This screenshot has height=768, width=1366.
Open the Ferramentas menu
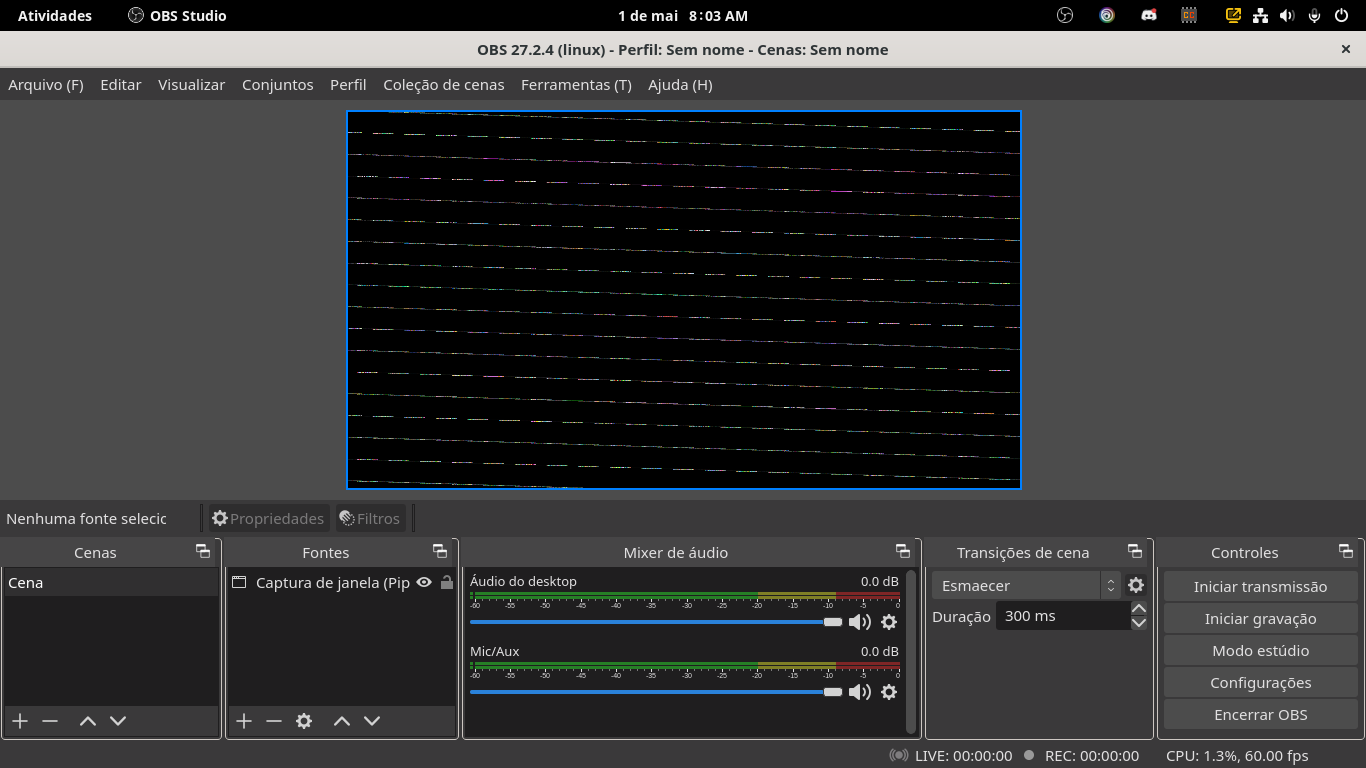576,85
